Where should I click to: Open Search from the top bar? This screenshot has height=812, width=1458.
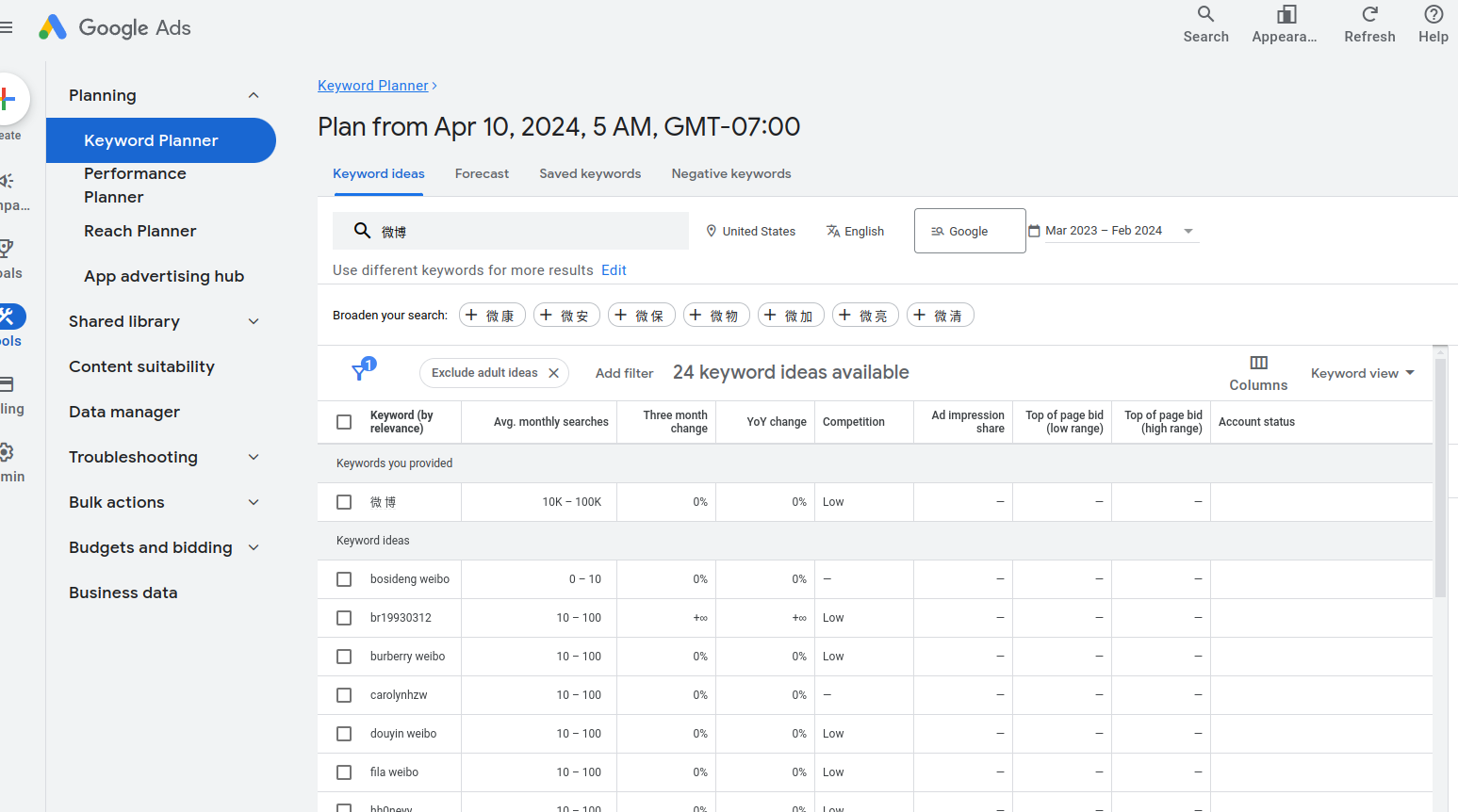pos(1205,24)
